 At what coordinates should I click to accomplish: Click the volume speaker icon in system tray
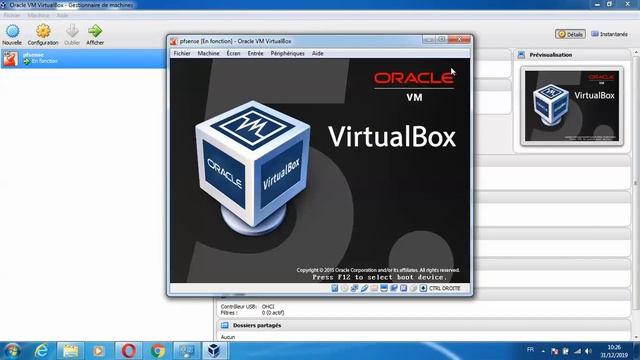click(588, 351)
